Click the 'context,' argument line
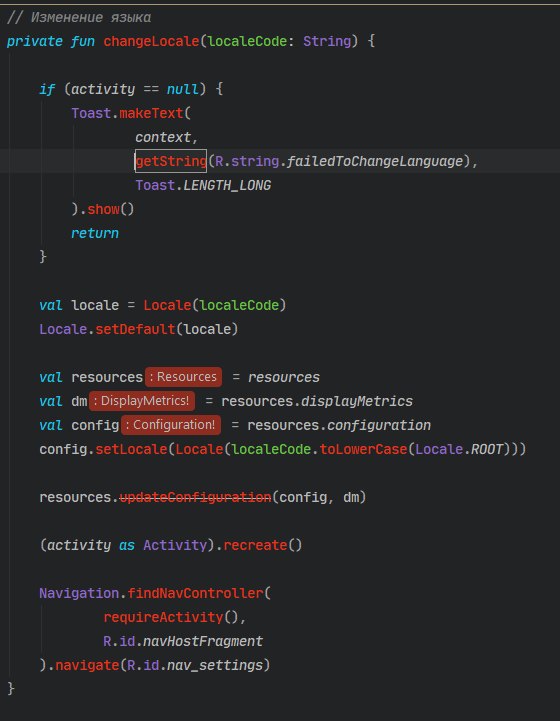Image resolution: width=560 pixels, height=721 pixels. click(x=166, y=137)
